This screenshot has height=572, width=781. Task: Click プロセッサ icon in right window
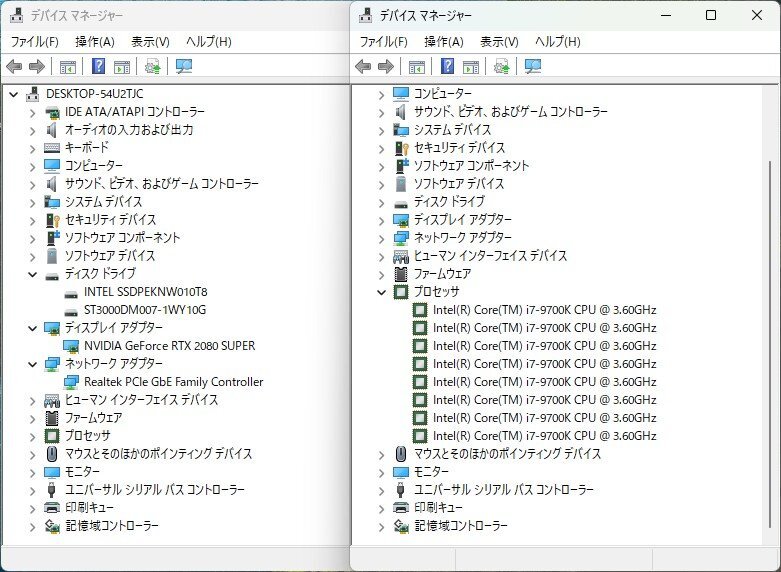(x=401, y=292)
